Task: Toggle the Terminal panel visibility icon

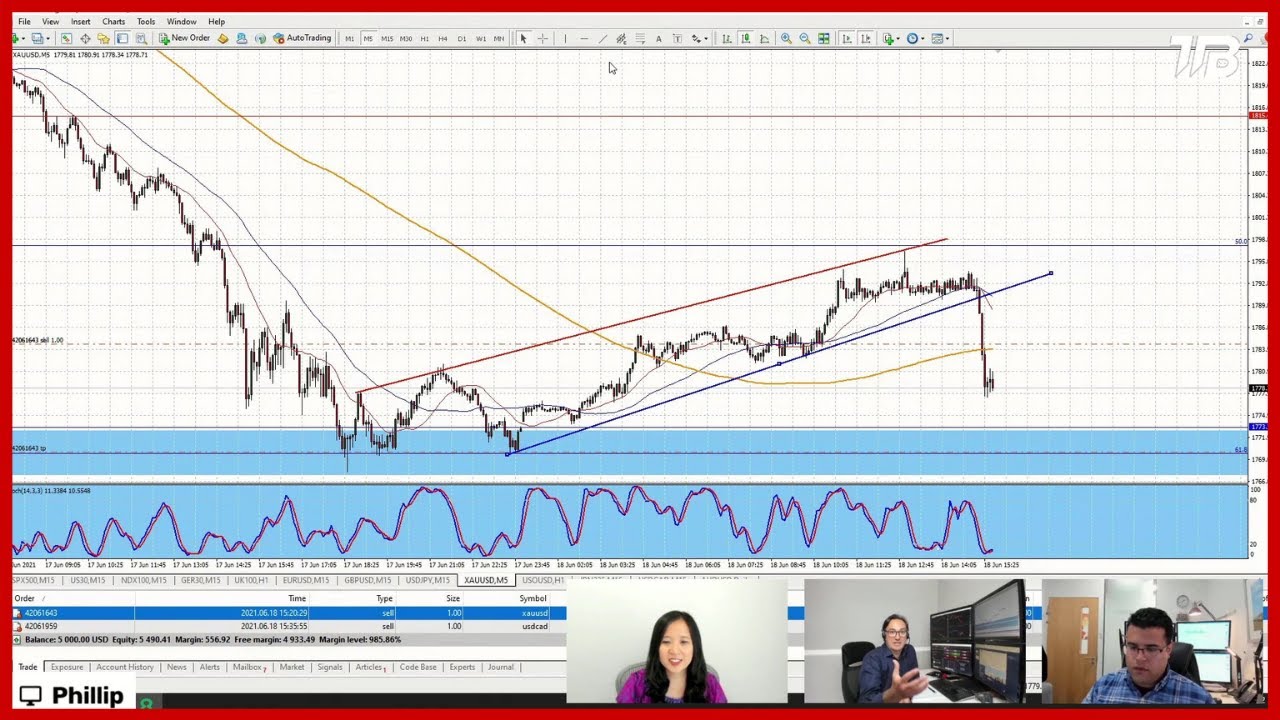Action: 122,38
